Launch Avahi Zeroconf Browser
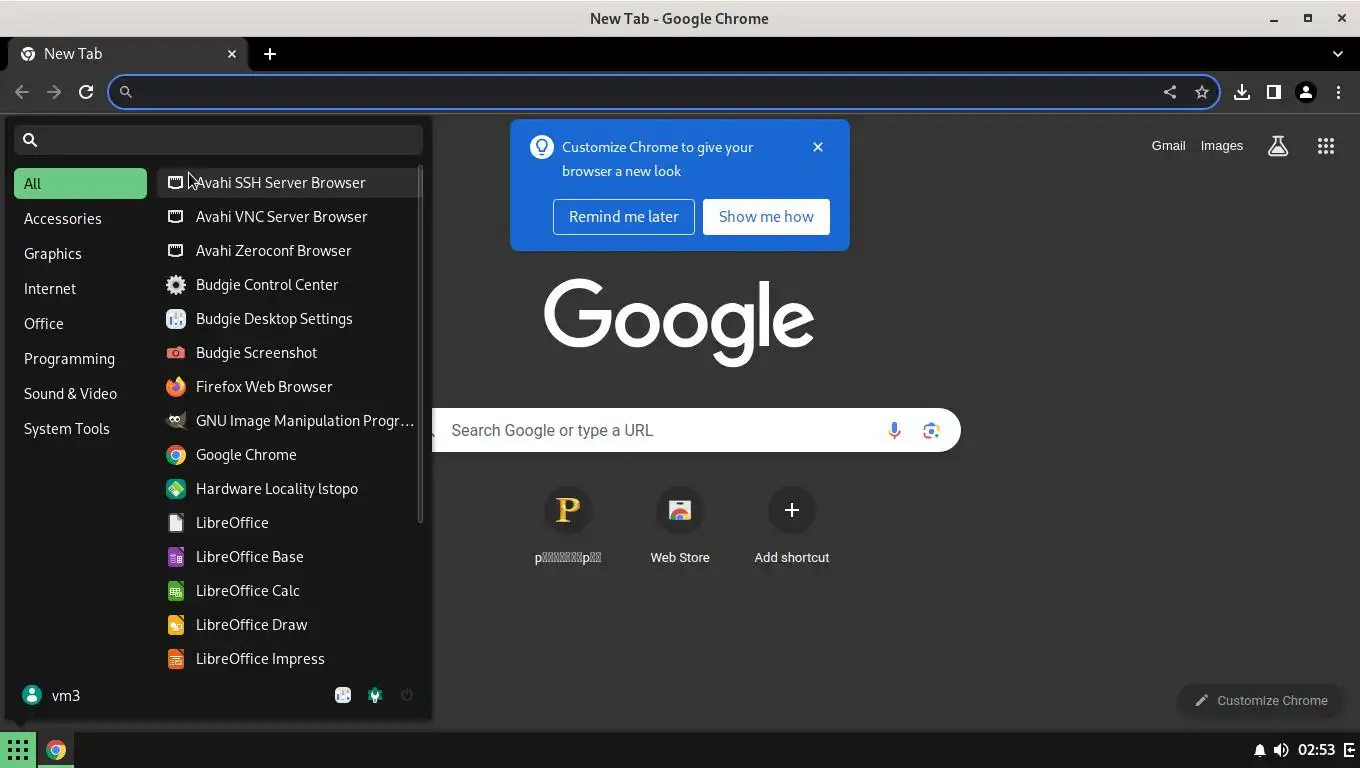 [288, 250]
